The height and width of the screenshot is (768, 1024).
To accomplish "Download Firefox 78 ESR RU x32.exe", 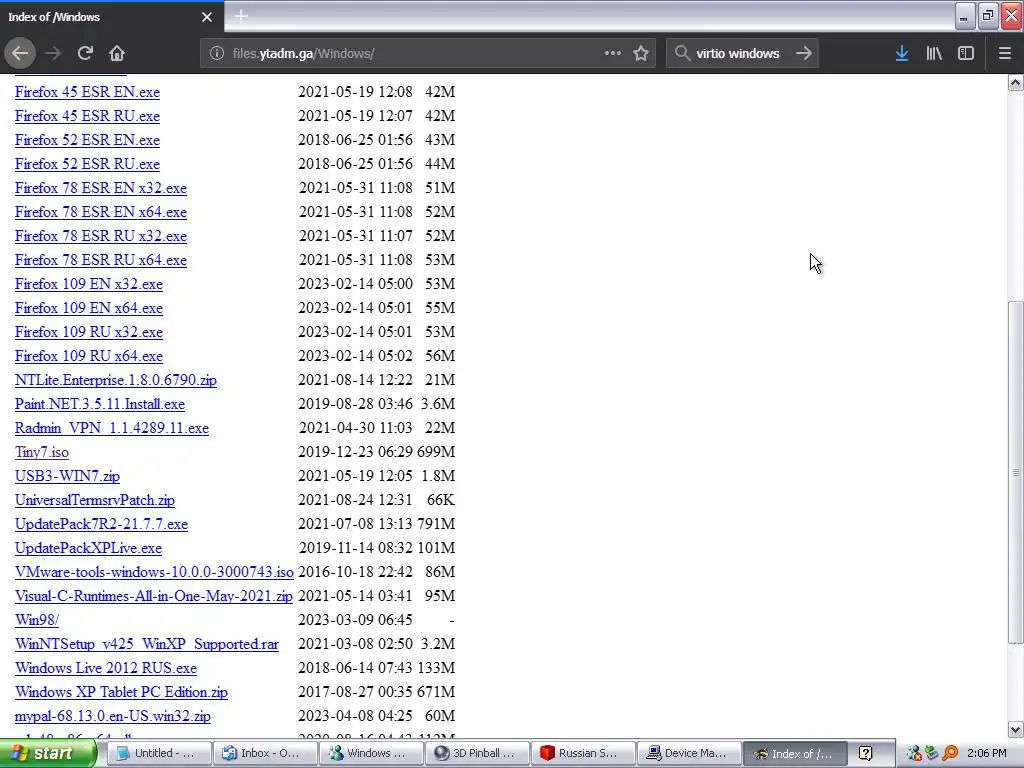I will [101, 236].
